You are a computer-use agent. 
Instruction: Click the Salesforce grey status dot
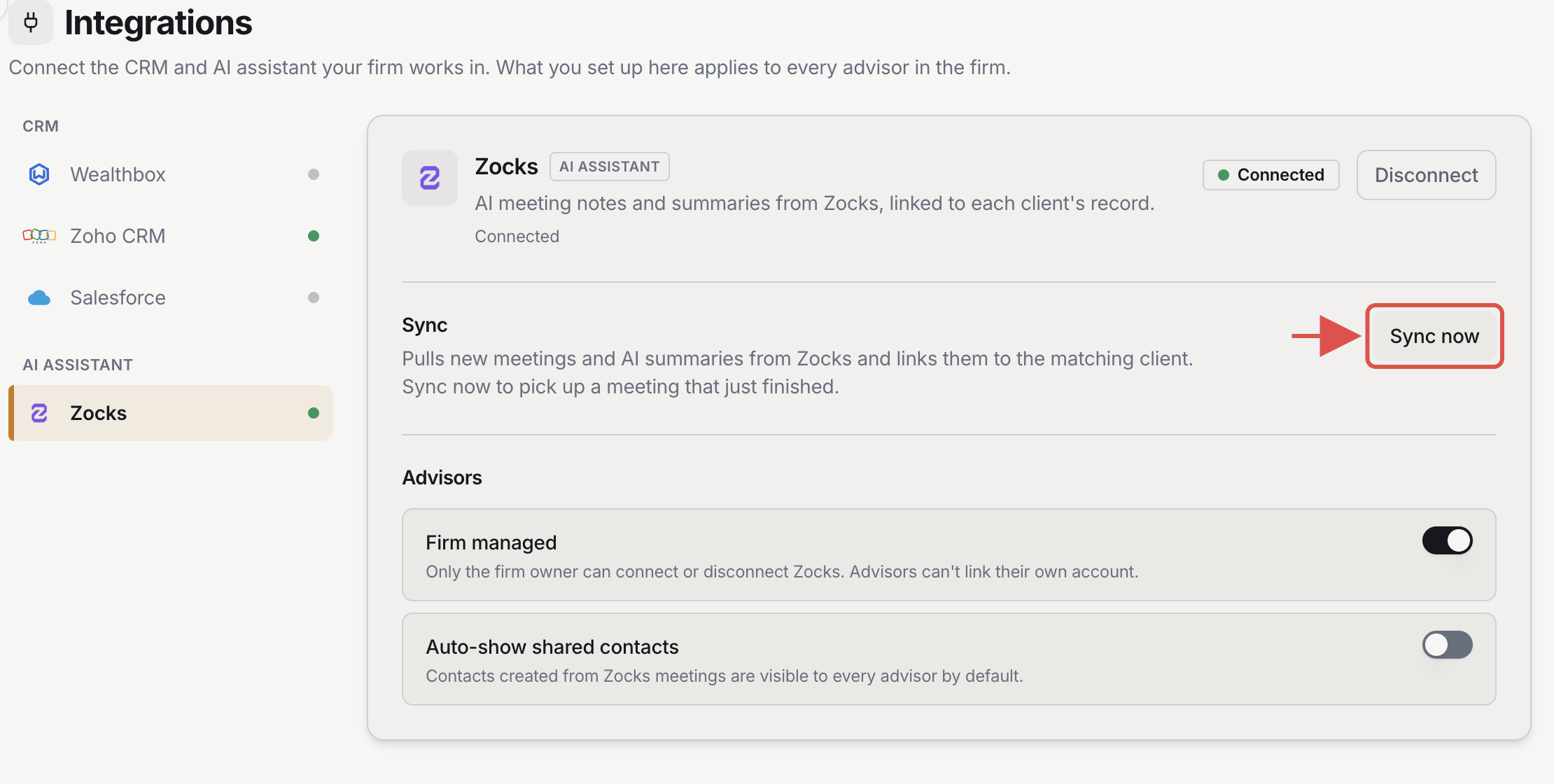[314, 297]
